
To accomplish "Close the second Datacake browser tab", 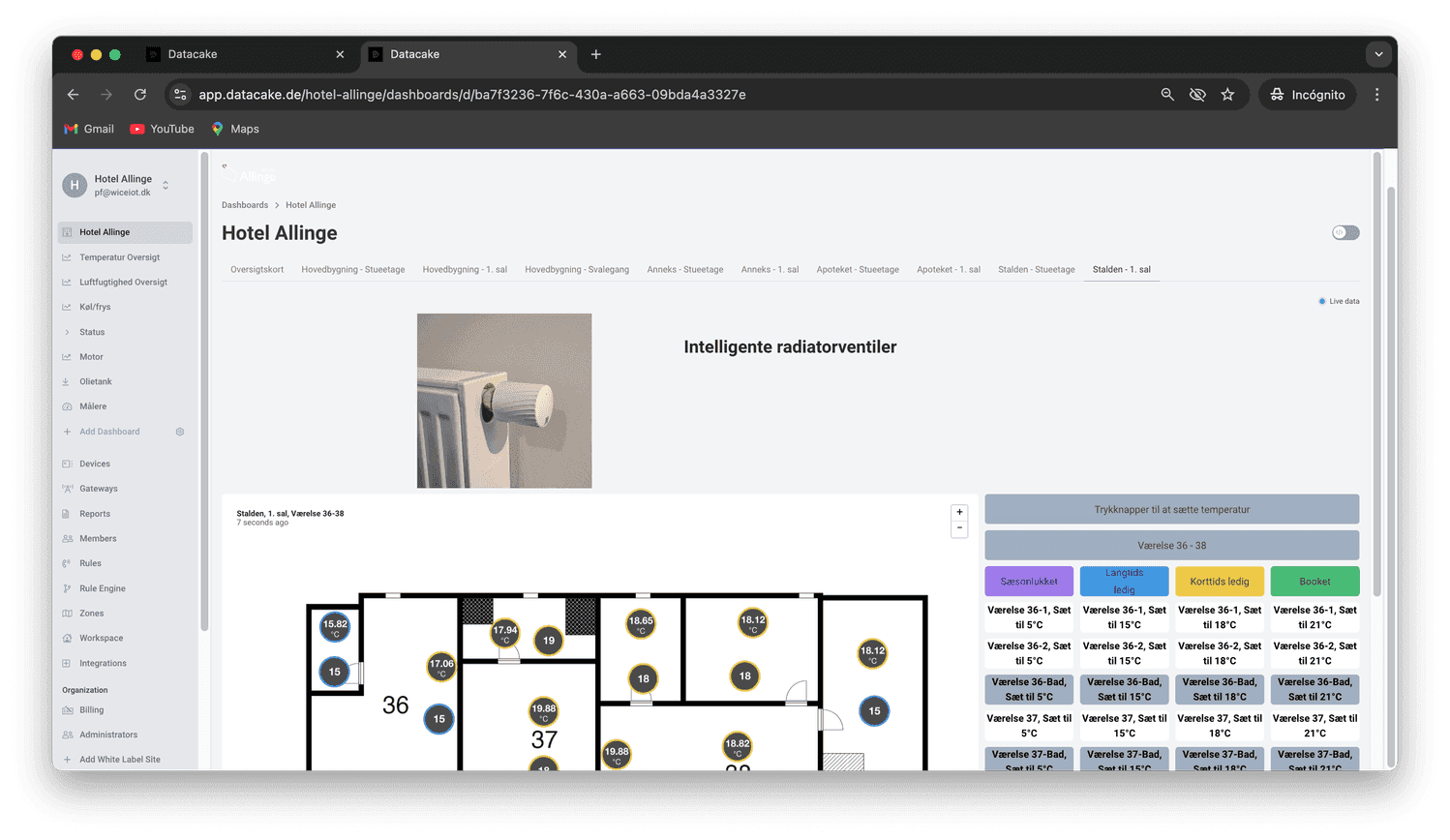I will tap(562, 54).
